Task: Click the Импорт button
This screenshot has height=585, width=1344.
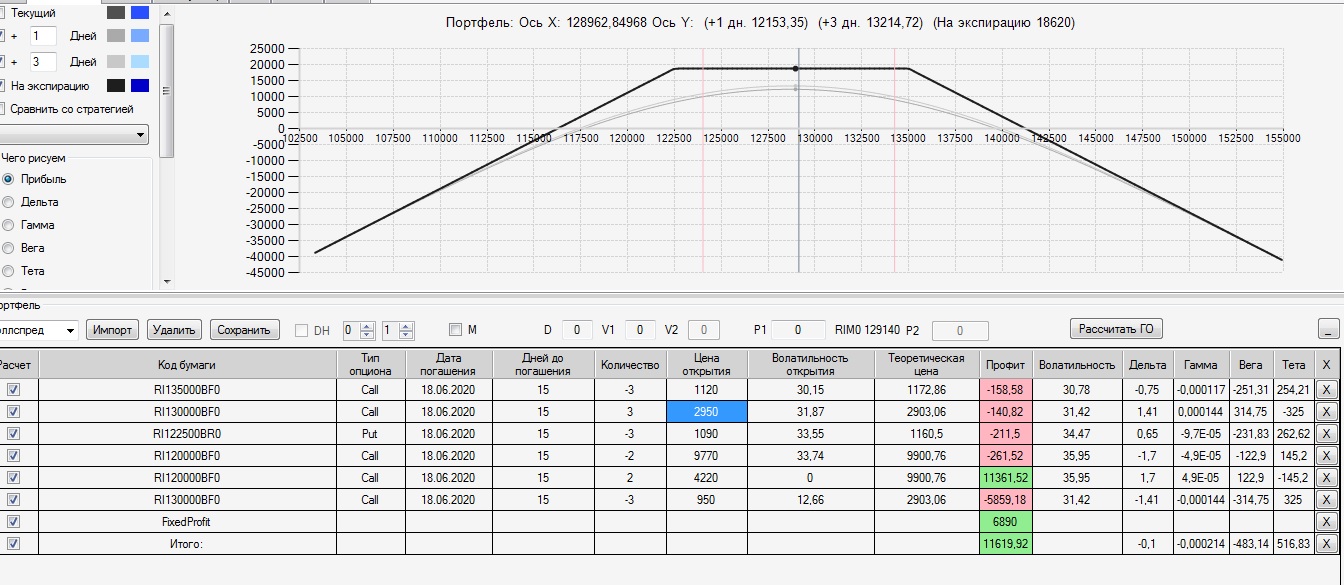Action: (x=112, y=330)
